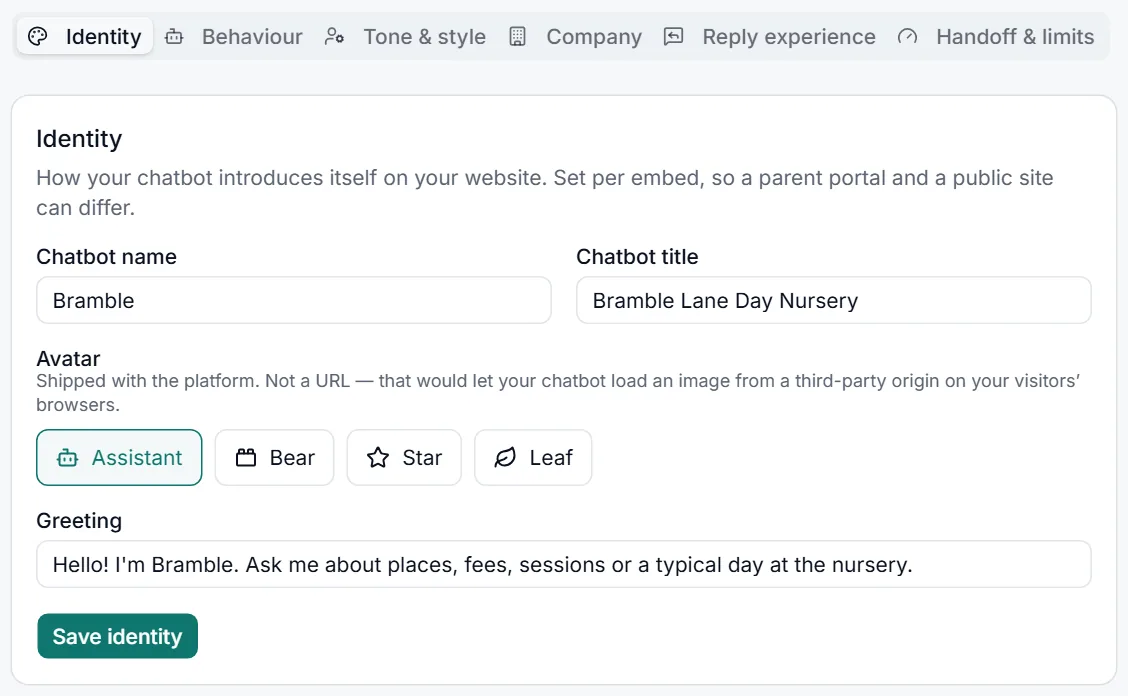Click the 'Shipped with the platform' avatar note
The image size is (1128, 696).
coord(558,392)
